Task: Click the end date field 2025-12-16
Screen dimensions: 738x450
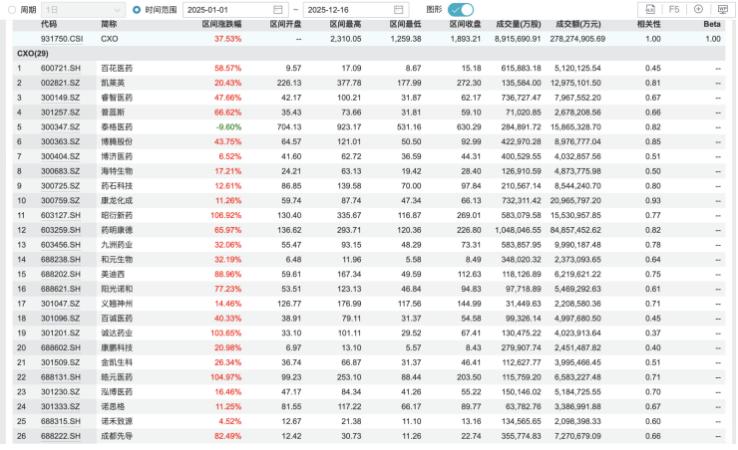Action: pyautogui.click(x=355, y=9)
